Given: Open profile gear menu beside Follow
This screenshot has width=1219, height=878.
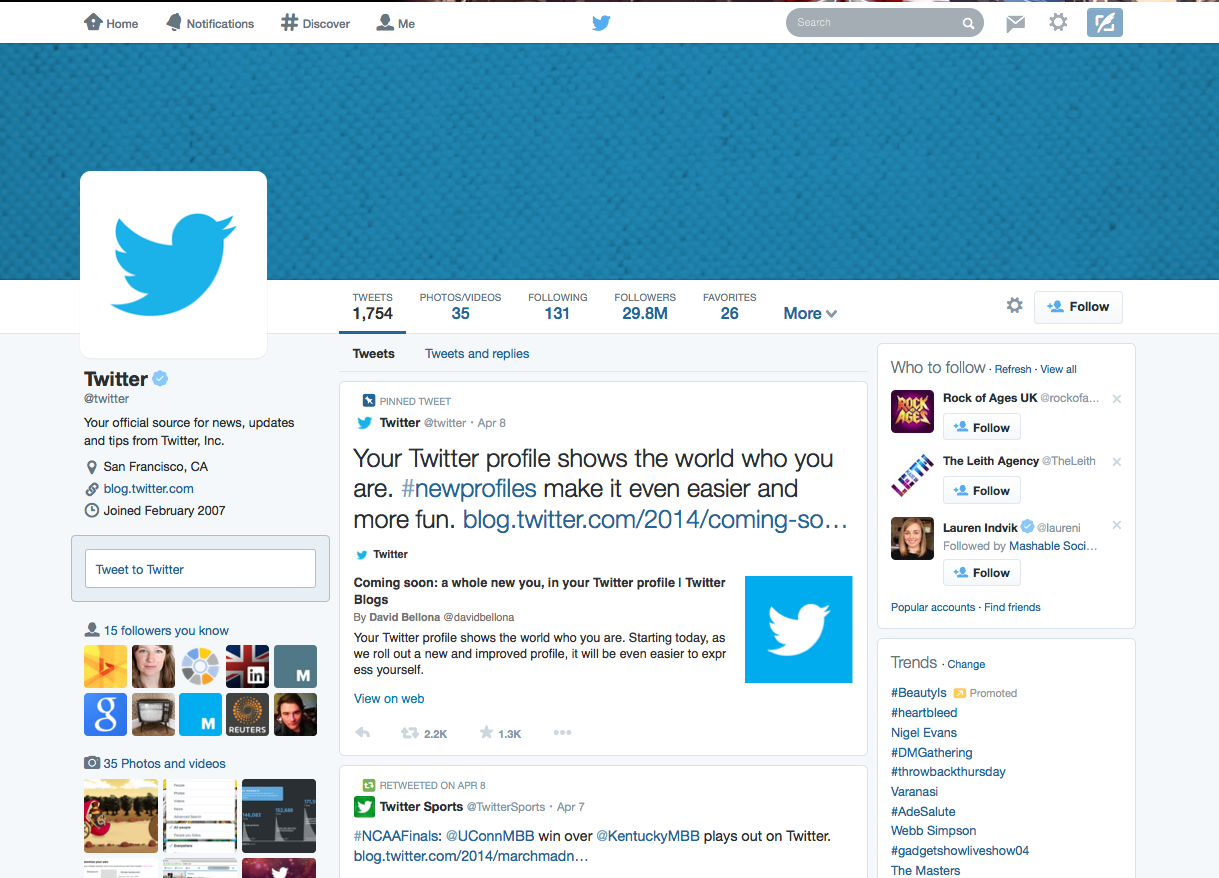Looking at the screenshot, I should pyautogui.click(x=1014, y=306).
